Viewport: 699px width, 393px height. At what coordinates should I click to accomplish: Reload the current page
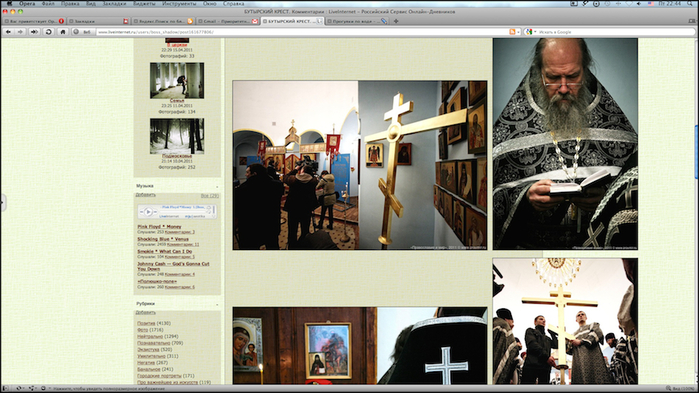click(49, 32)
